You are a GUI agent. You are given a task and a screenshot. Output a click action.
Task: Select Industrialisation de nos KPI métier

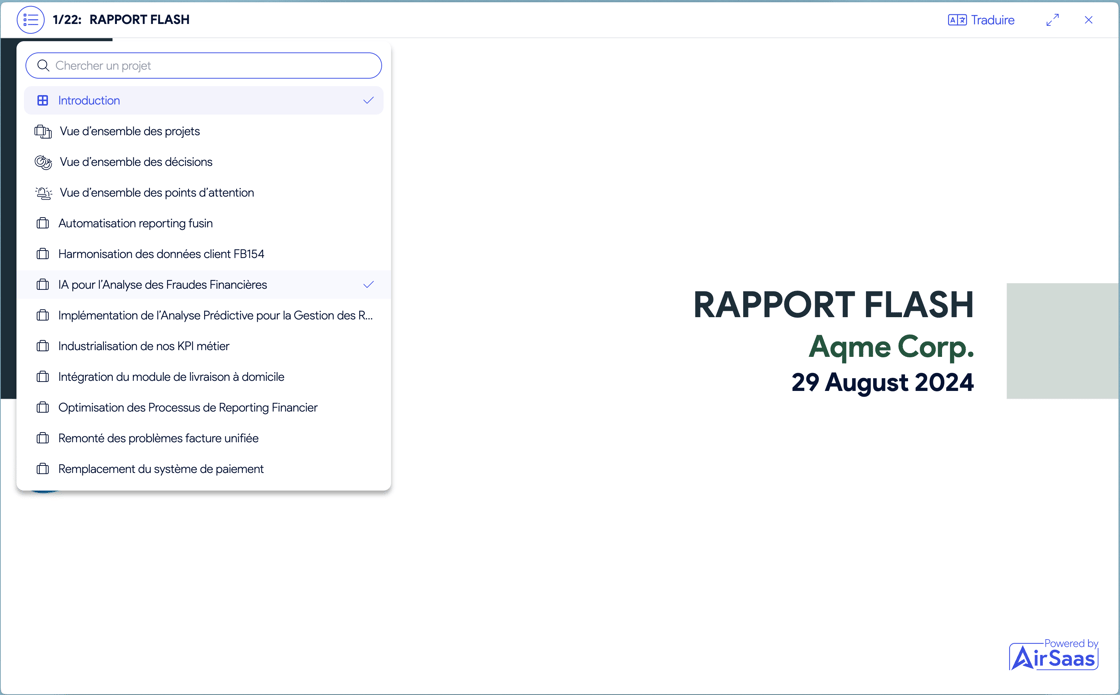pos(204,346)
